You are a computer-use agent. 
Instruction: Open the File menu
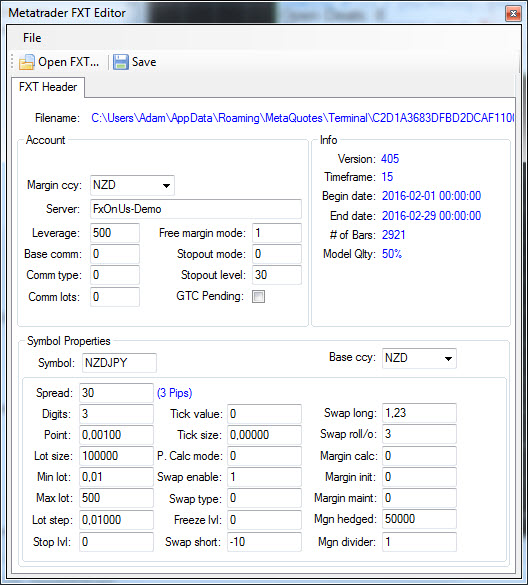[32, 38]
